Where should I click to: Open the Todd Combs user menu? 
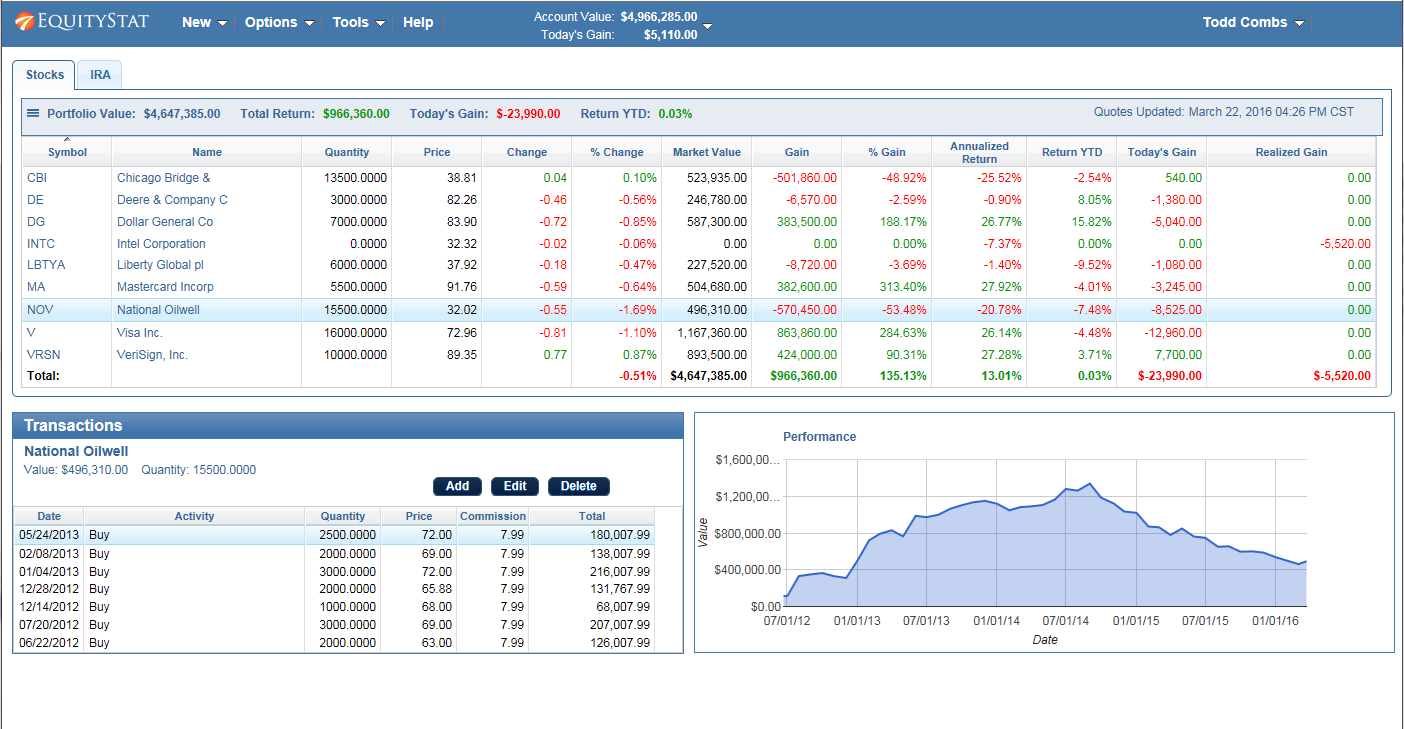coord(1253,22)
